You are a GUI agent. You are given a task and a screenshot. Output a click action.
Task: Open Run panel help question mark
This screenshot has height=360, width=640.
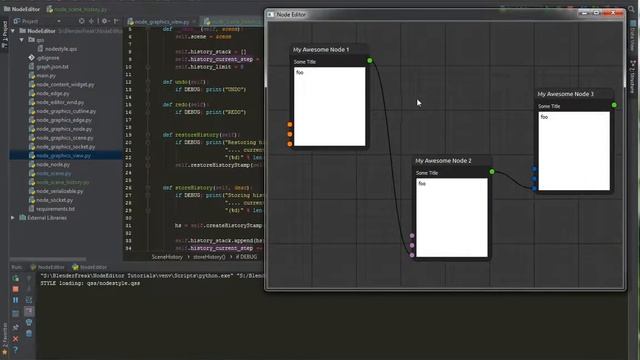click(16, 350)
